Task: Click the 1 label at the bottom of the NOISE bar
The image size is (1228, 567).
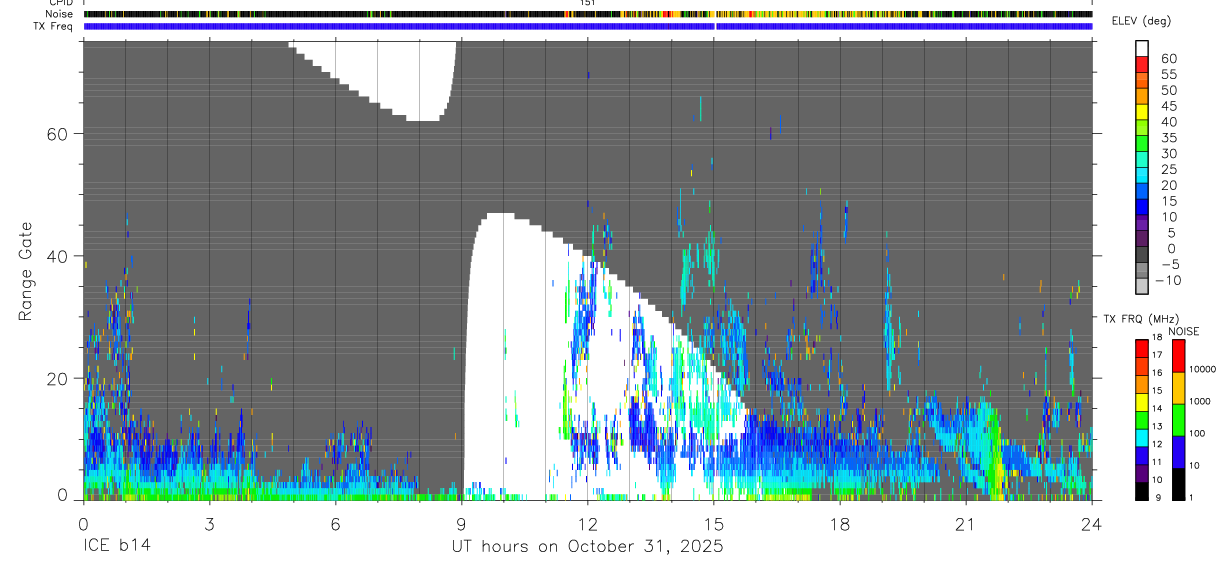Action: (x=1191, y=498)
